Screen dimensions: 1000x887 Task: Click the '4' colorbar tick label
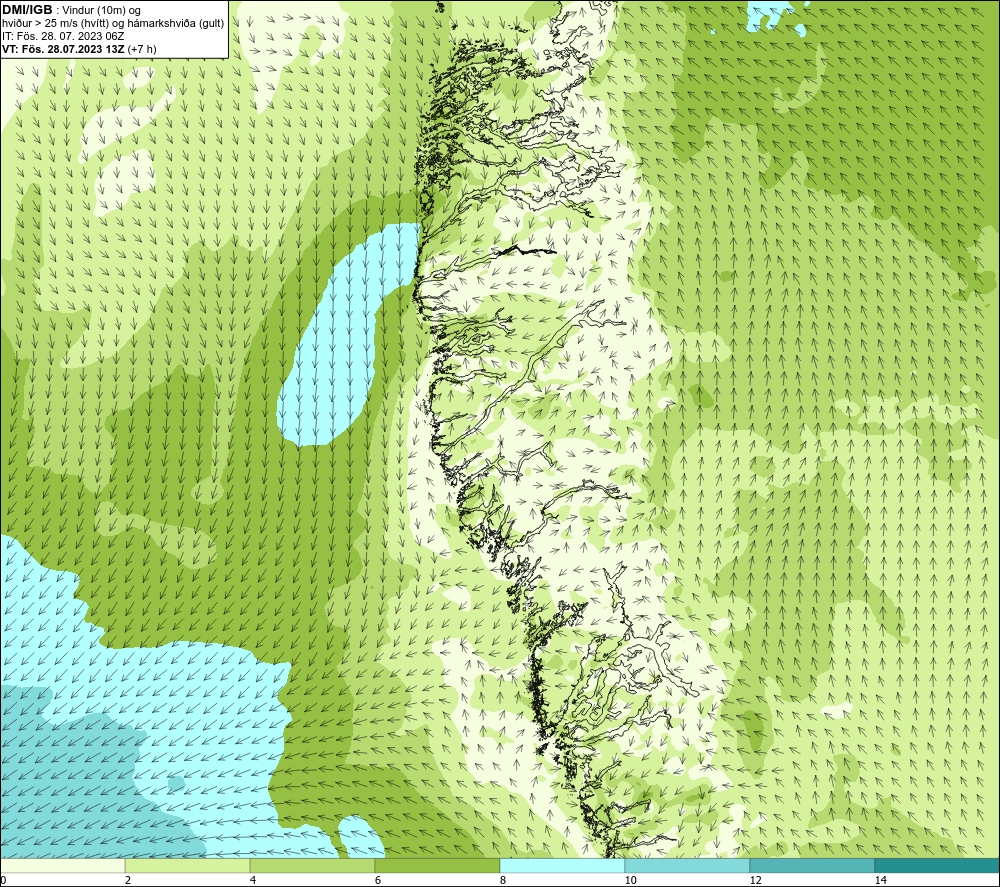[x=253, y=880]
